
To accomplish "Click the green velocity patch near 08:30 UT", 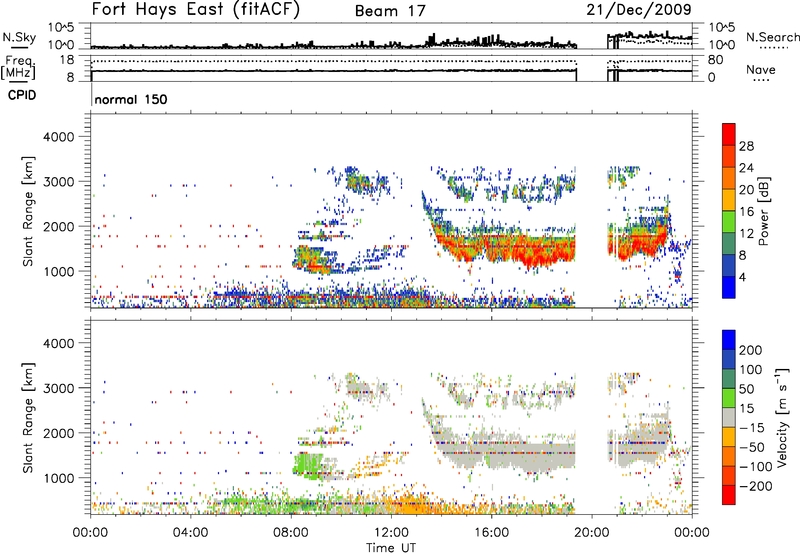I will click(x=307, y=464).
